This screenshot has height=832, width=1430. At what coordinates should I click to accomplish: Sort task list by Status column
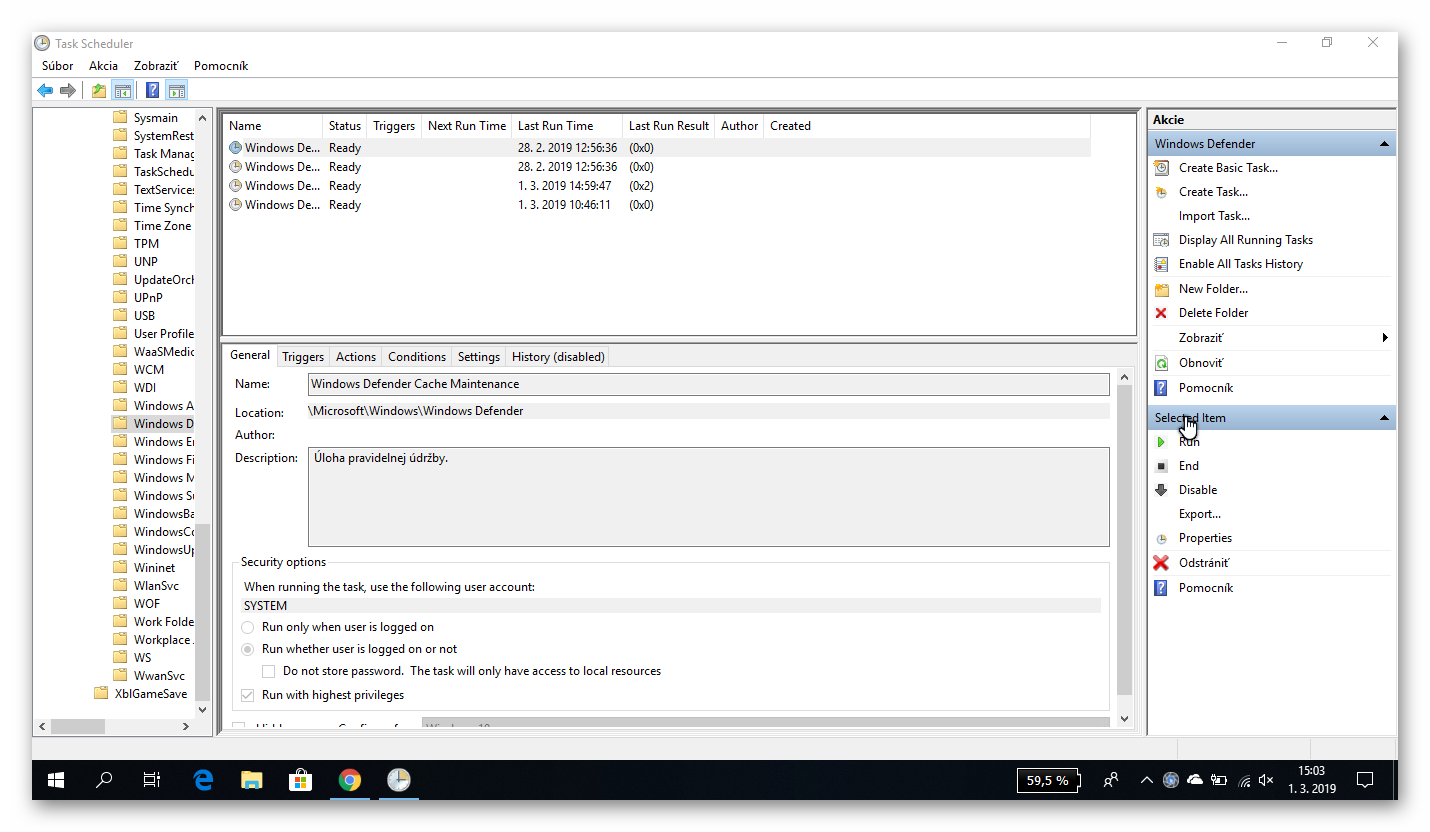(x=345, y=126)
